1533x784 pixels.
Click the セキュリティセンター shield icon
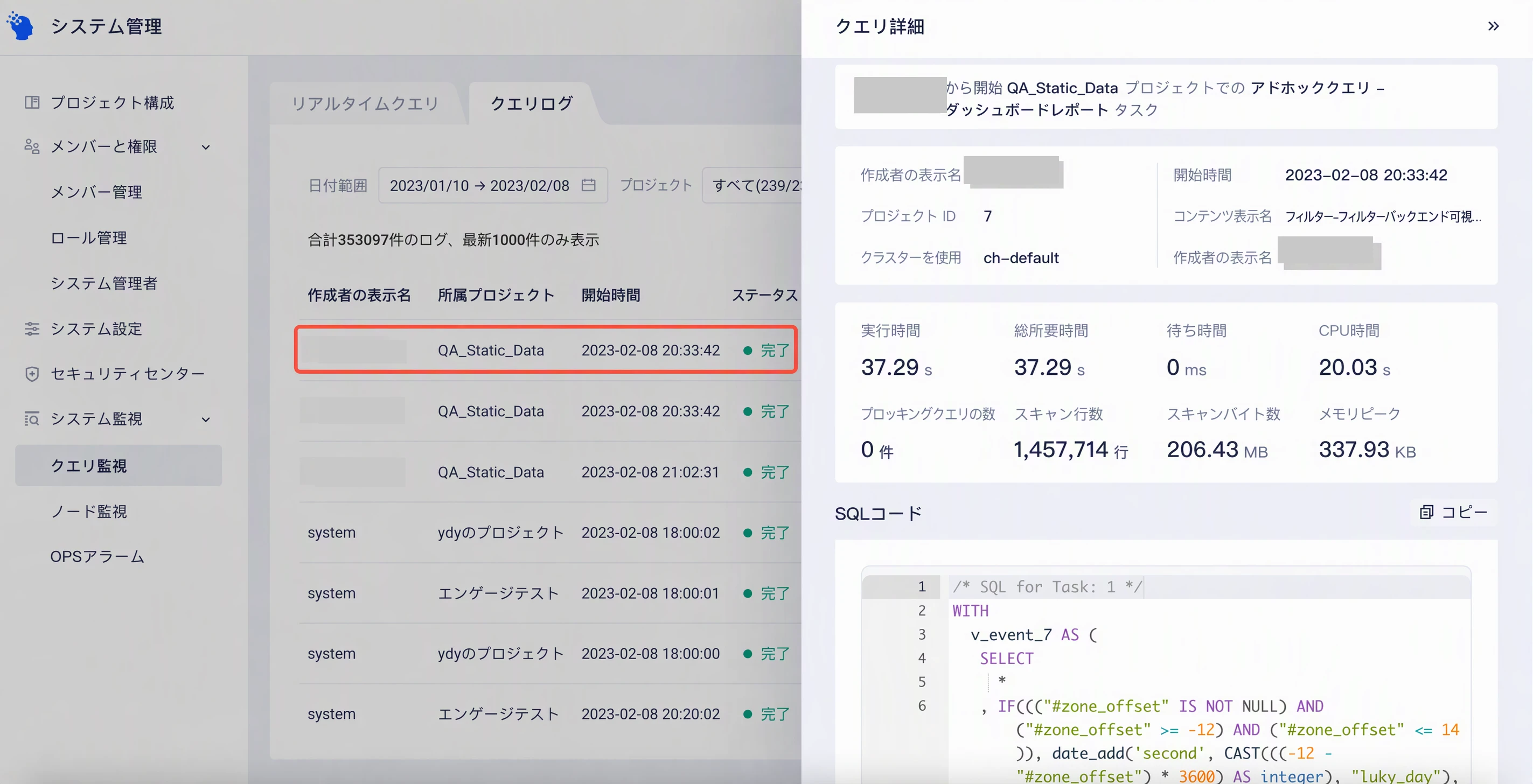tap(32, 374)
